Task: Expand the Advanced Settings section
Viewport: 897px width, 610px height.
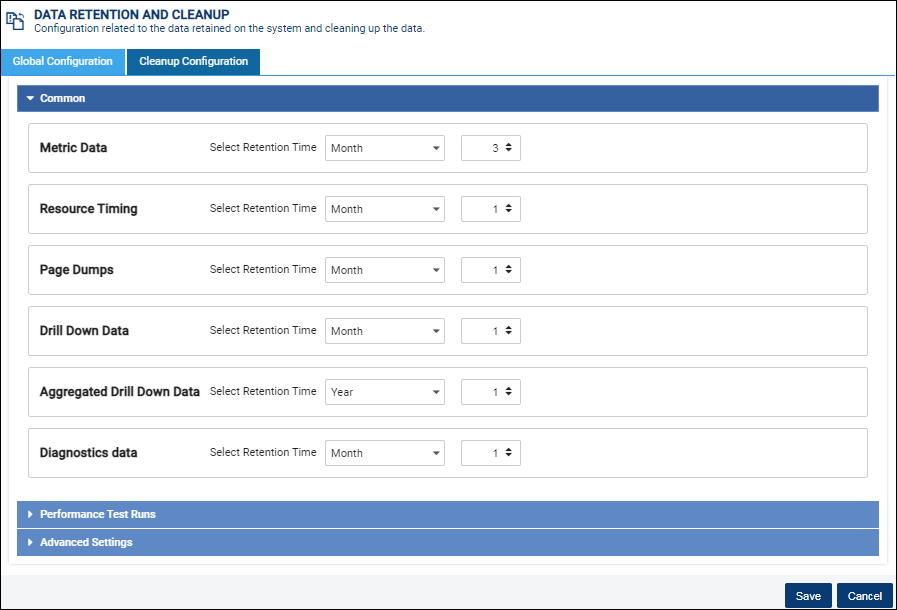Action: (x=448, y=542)
